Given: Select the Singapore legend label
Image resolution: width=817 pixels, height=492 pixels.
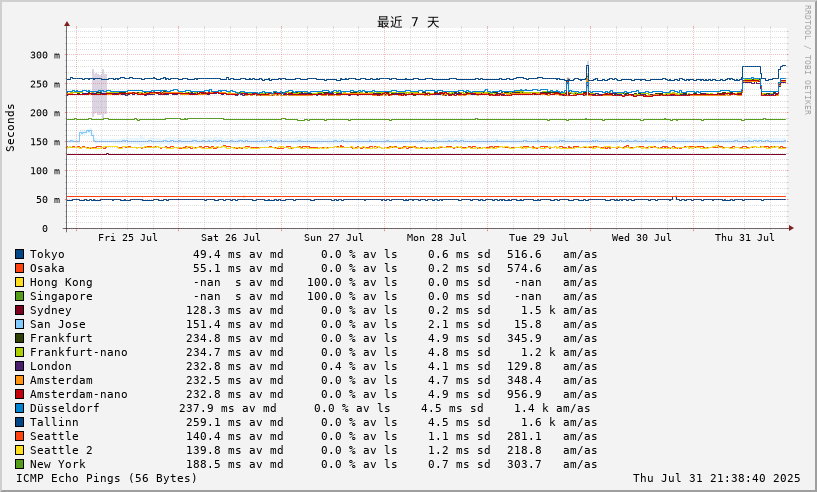Looking at the screenshot, I should (61, 297).
